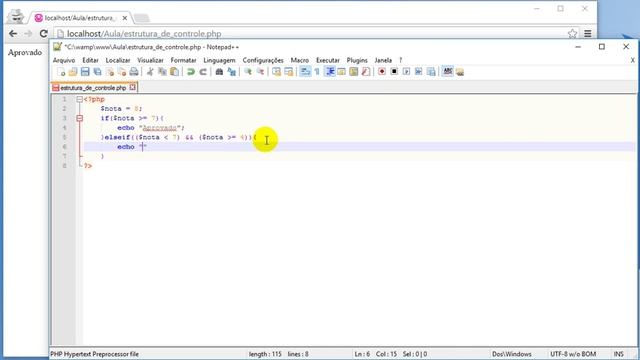Click the Chrome address bar URL
Screen dimensions: 640x360
[144, 34]
